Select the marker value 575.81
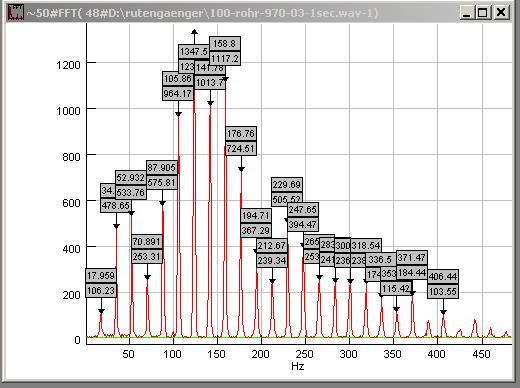 pyautogui.click(x=162, y=182)
